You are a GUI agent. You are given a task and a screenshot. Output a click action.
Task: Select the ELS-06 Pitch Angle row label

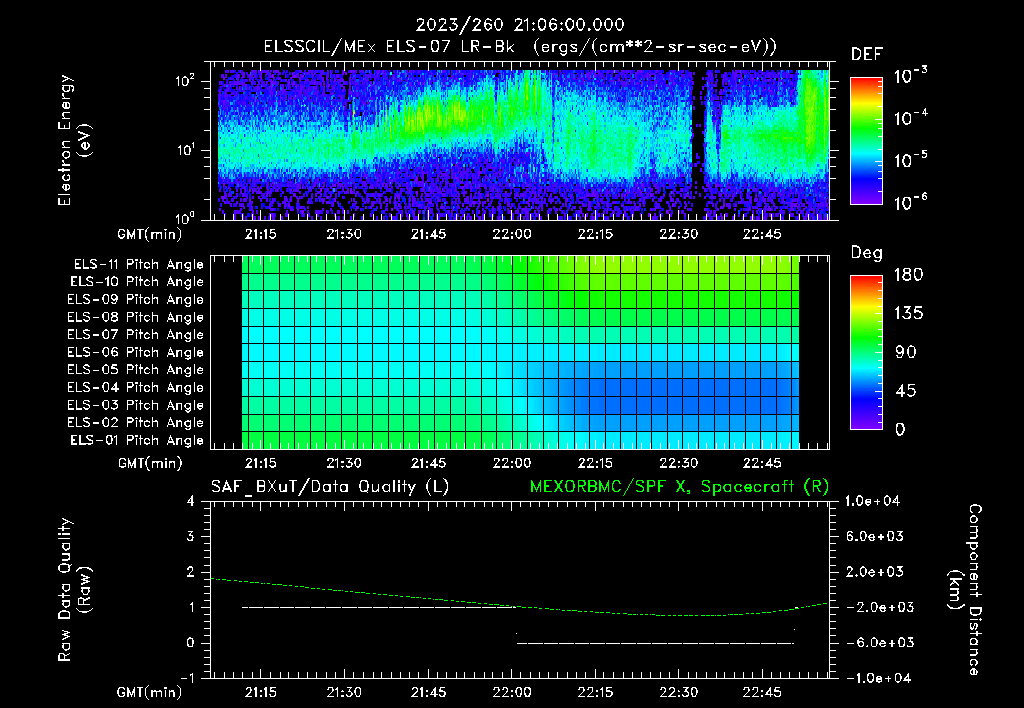(135, 352)
